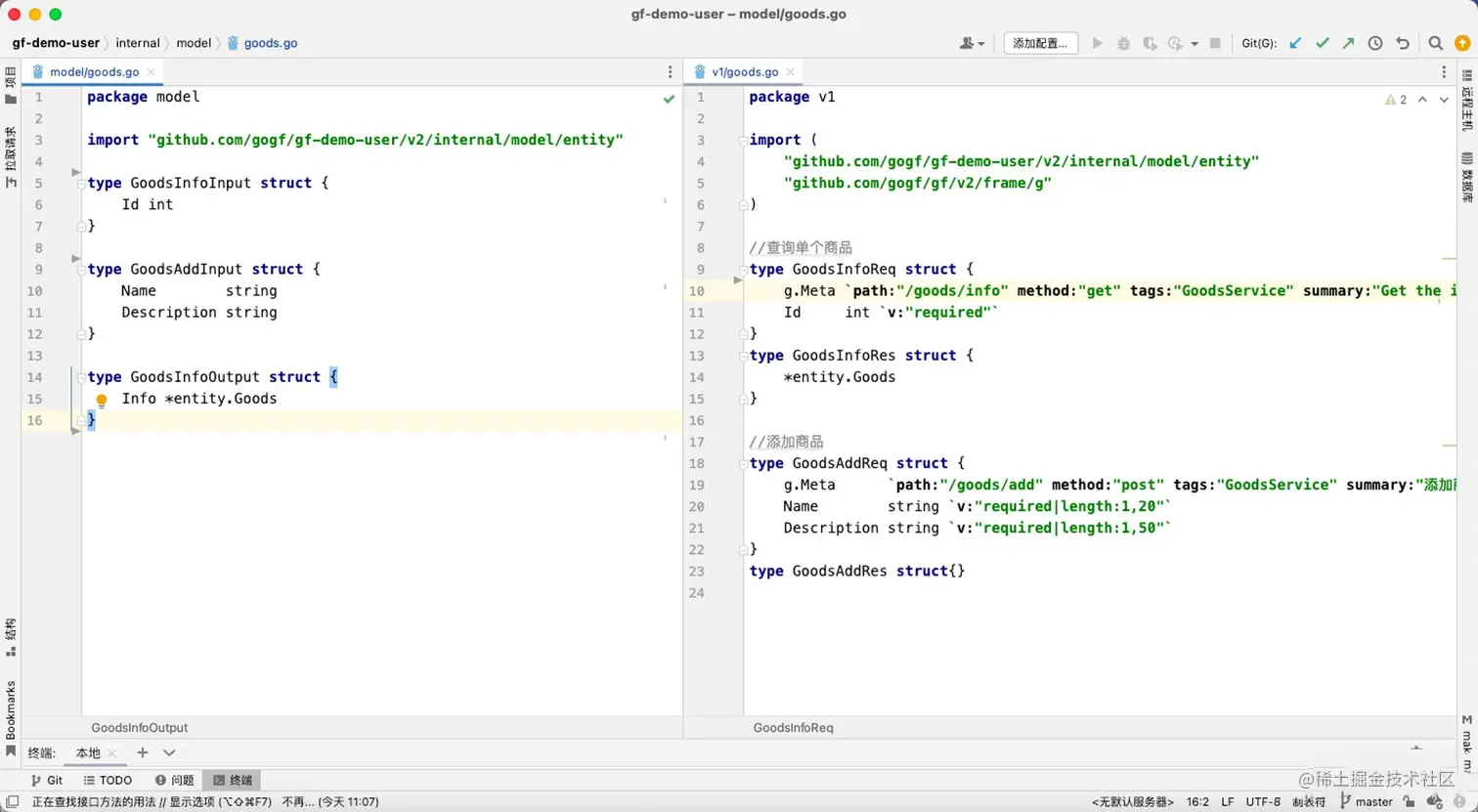Toggle tool window quick access in status bar
This screenshot has width=1478, height=812.
(12, 801)
